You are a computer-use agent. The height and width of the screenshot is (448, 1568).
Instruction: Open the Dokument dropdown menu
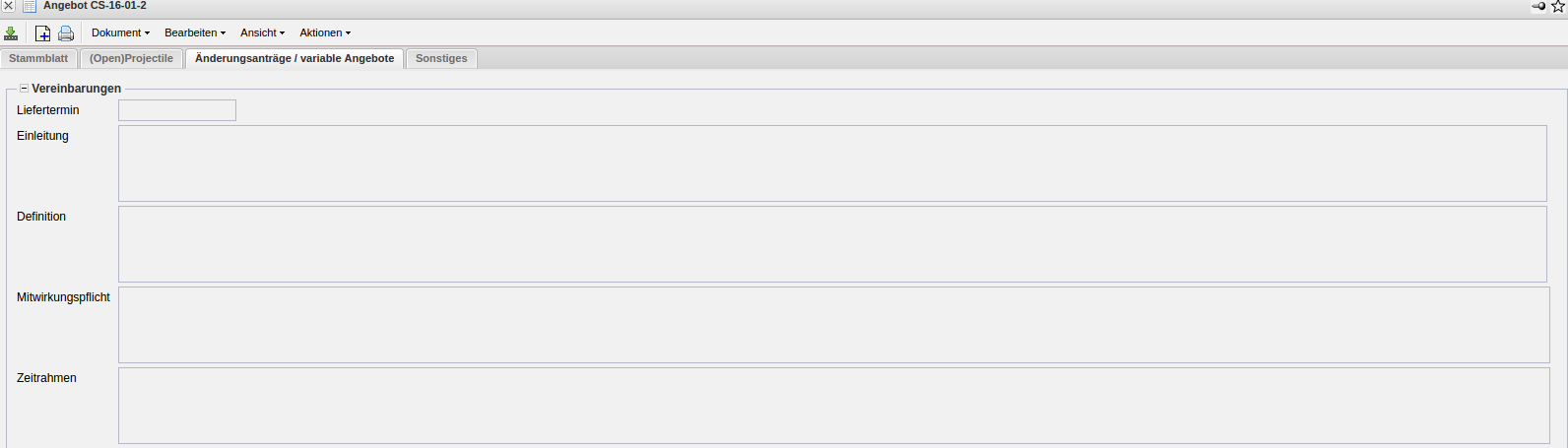120,32
